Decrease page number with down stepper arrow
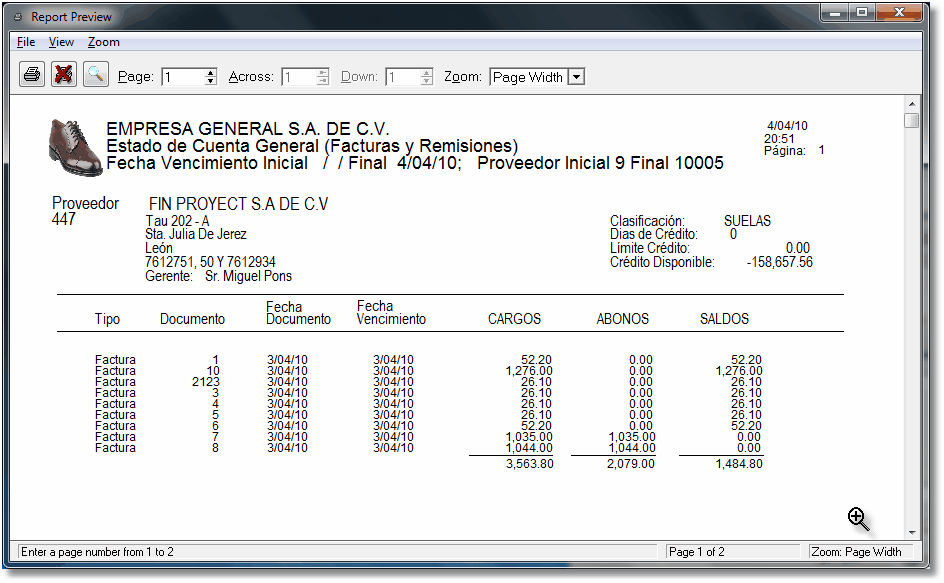Image resolution: width=944 pixels, height=583 pixels. pos(210,81)
